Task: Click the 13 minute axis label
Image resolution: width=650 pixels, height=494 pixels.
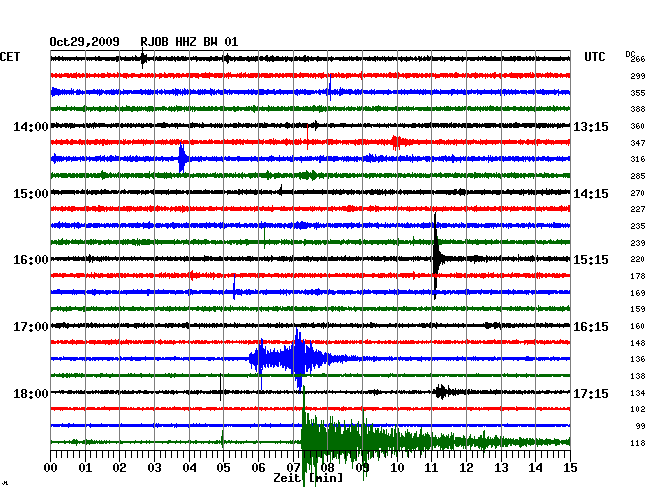Action: point(501,468)
